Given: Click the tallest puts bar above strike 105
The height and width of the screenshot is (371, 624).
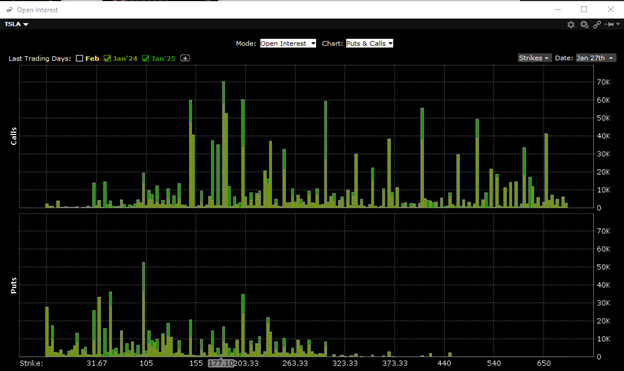Looking at the screenshot, I should point(143,309).
